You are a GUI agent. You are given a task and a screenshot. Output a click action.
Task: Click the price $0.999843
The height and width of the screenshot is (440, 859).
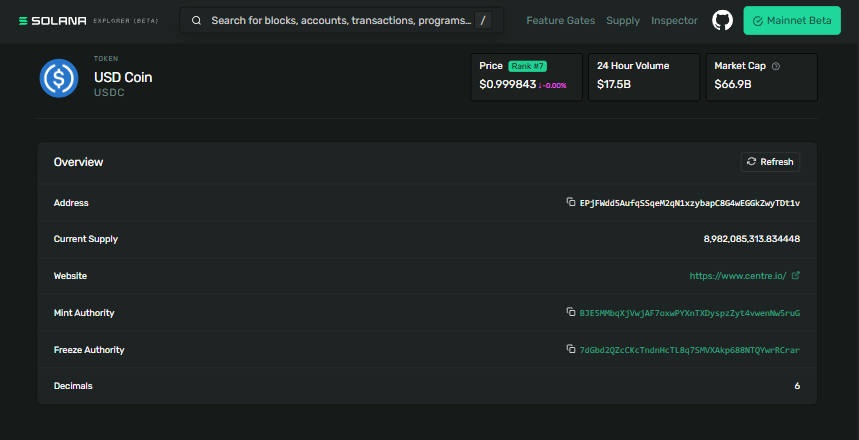tap(507, 85)
